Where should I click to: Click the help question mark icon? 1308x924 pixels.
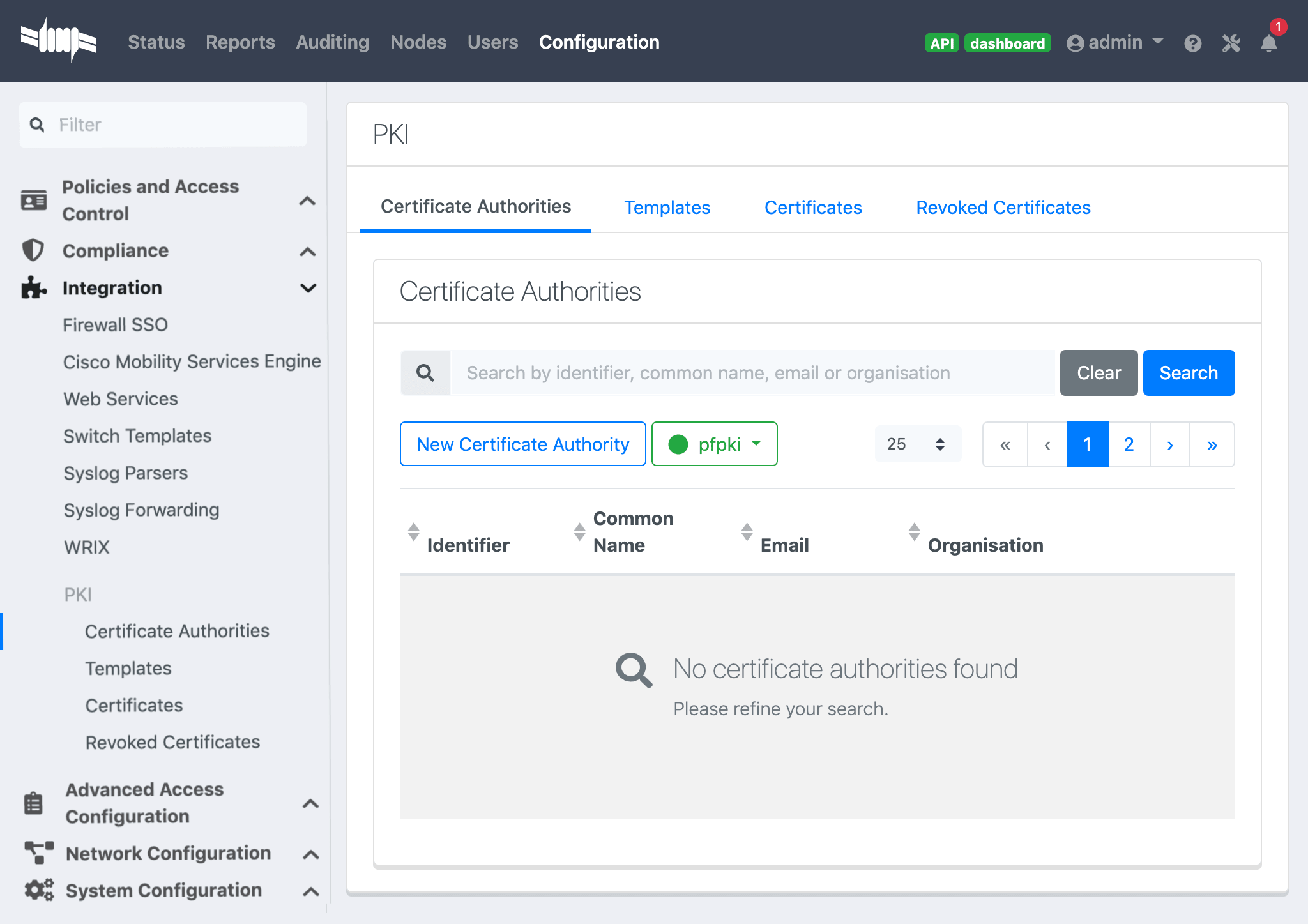(1193, 43)
